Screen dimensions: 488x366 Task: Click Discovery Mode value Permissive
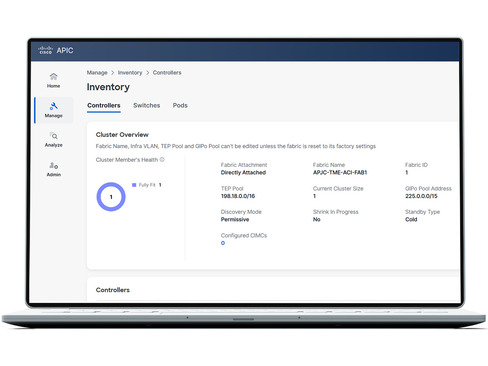click(235, 219)
